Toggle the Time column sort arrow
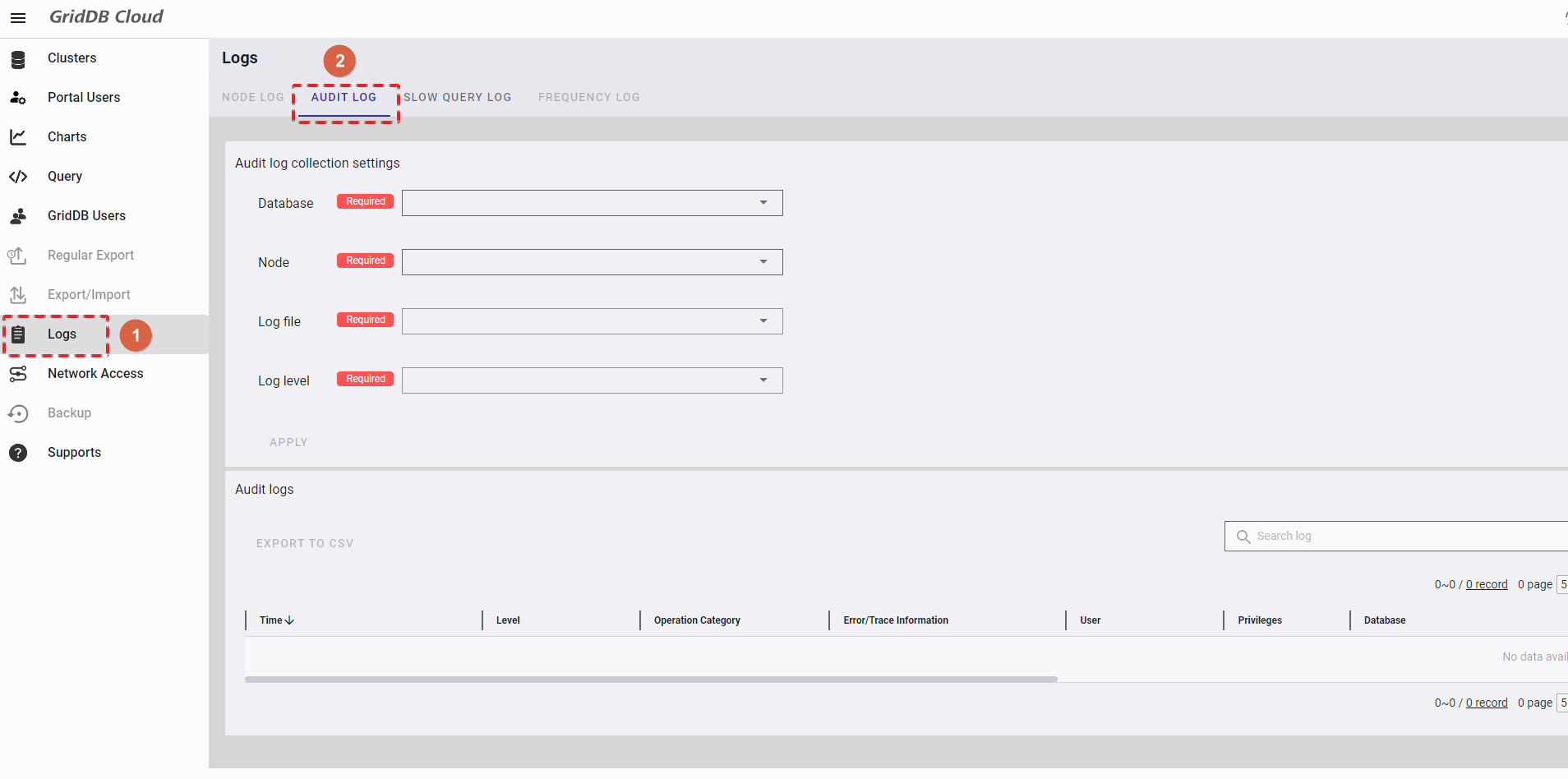Screen dimensions: 1568x779 point(289,620)
